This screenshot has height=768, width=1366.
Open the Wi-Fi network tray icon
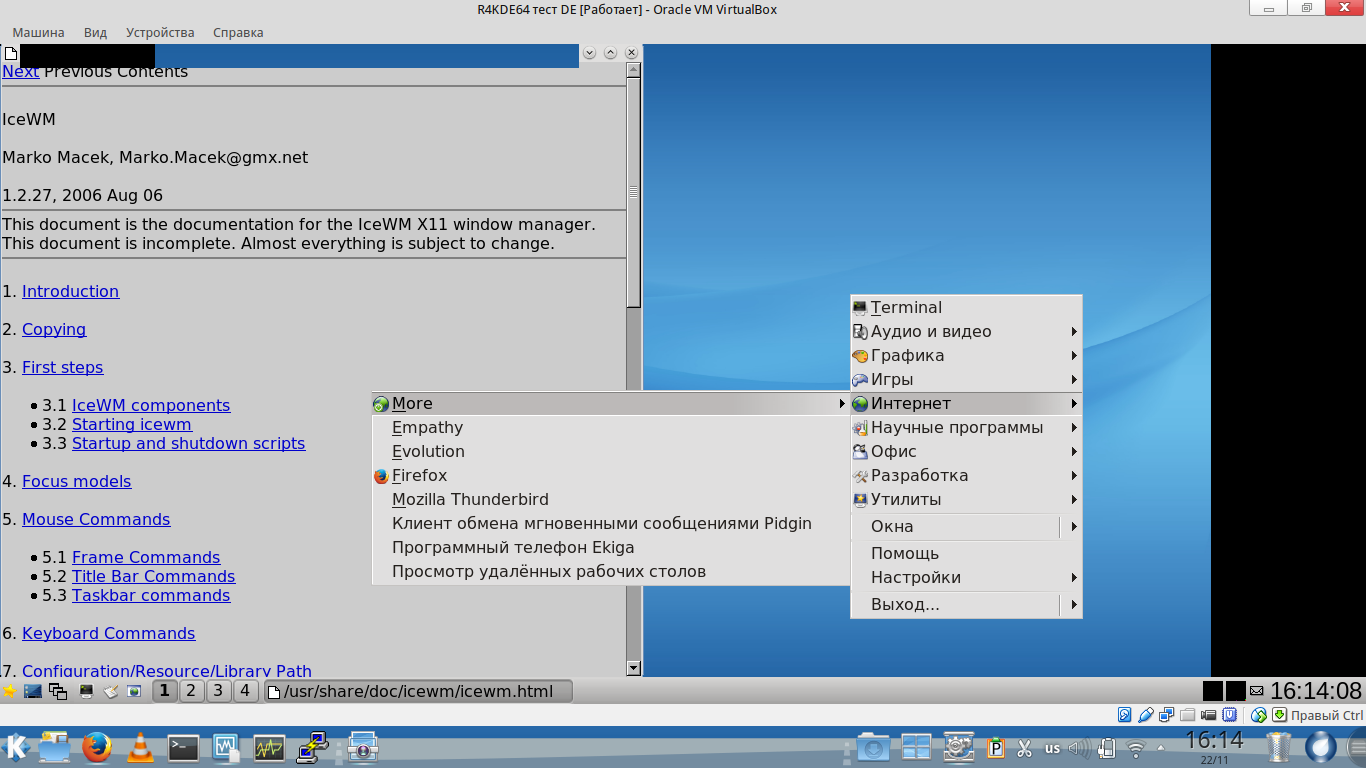click(x=1136, y=748)
